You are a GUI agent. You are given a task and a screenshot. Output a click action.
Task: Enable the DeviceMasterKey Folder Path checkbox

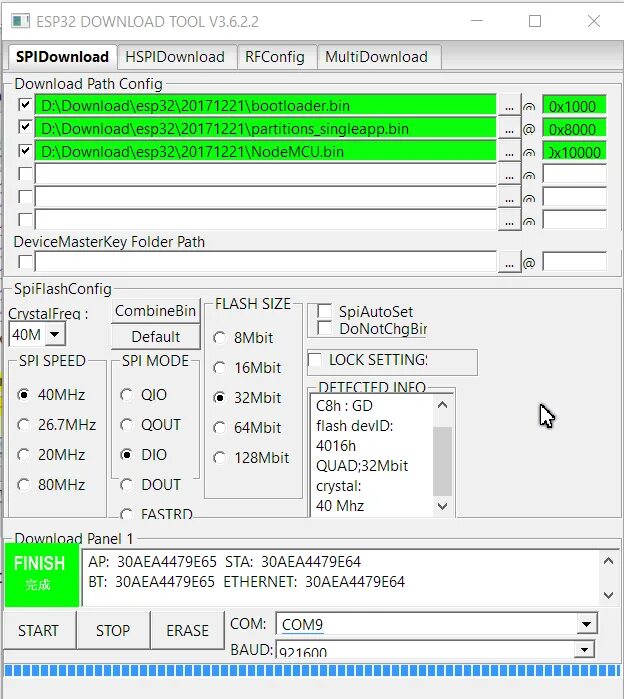[25, 262]
